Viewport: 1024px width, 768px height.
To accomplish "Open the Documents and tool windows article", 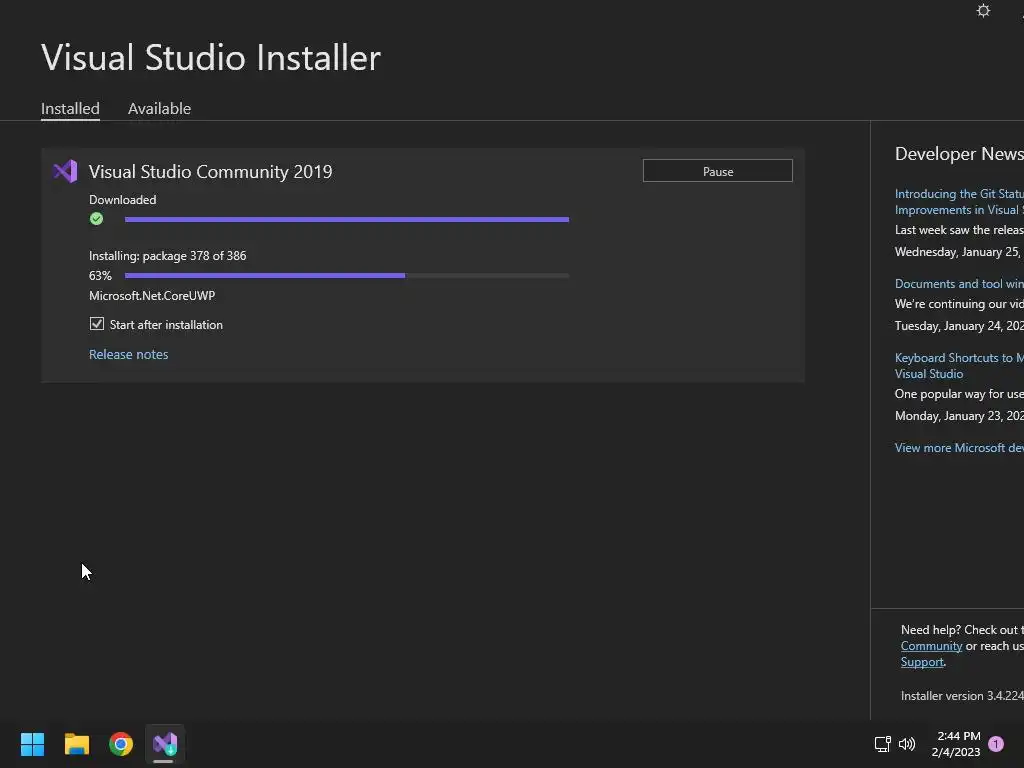I will [x=959, y=283].
